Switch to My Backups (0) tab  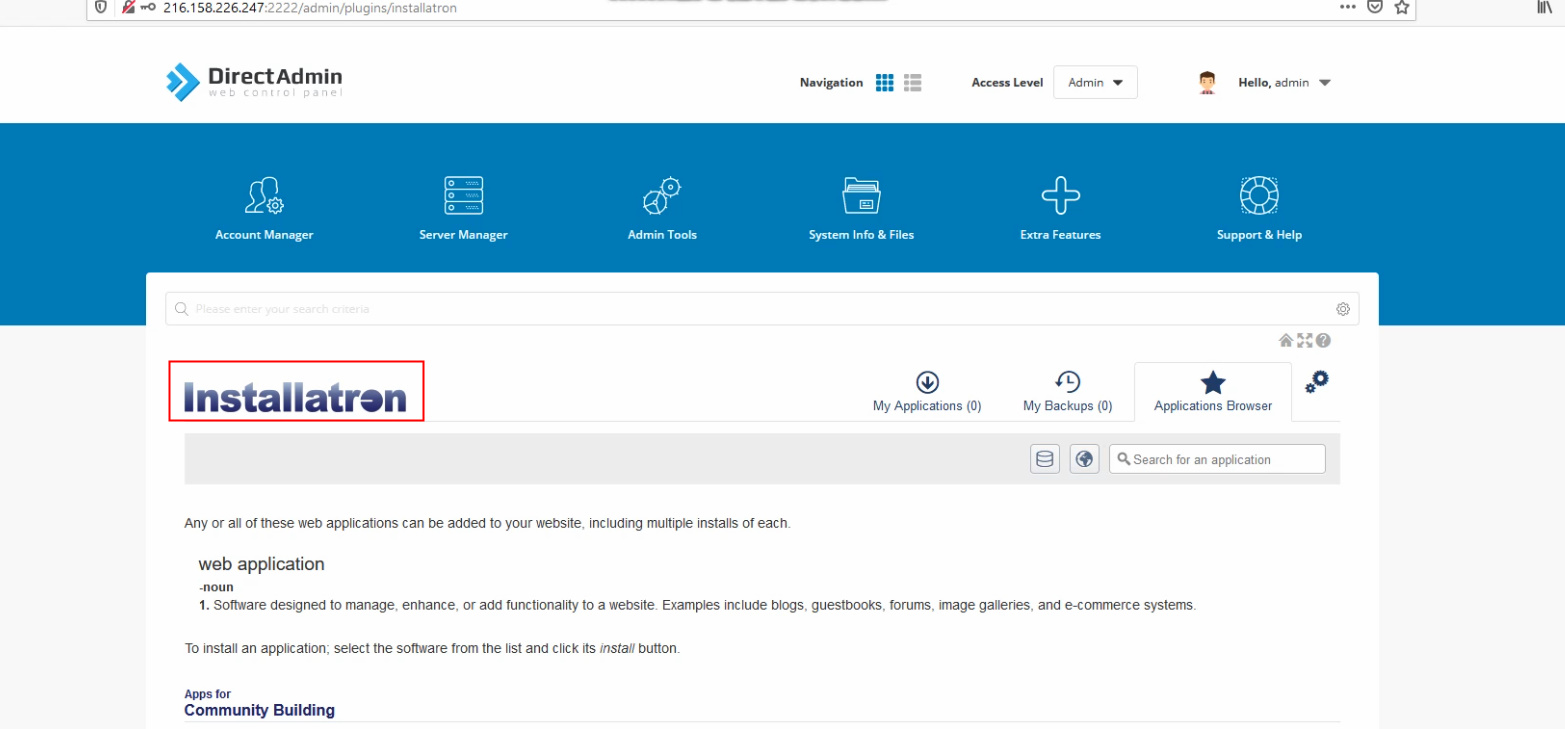coord(1067,392)
